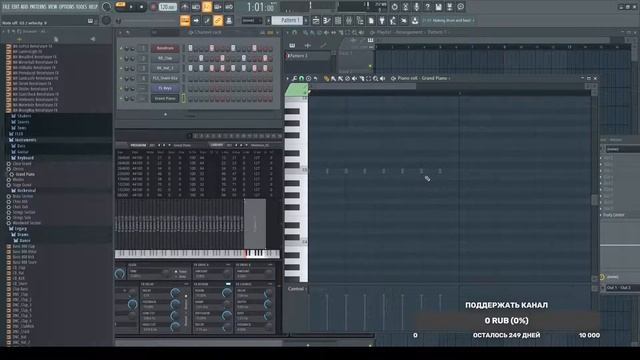Click the tempo display field

pos(168,7)
